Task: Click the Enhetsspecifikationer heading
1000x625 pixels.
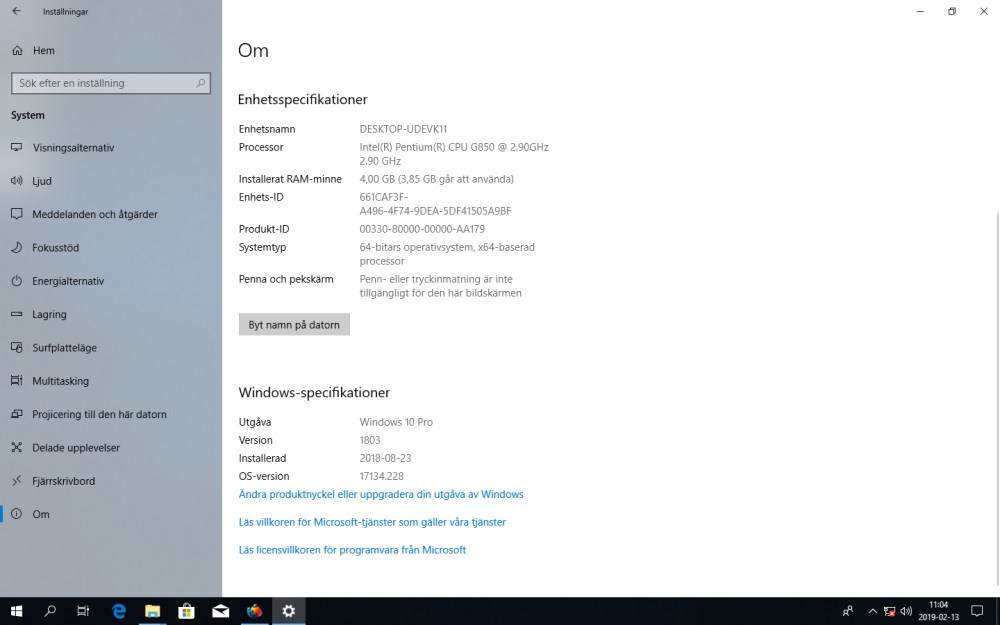Action: pyautogui.click(x=302, y=99)
